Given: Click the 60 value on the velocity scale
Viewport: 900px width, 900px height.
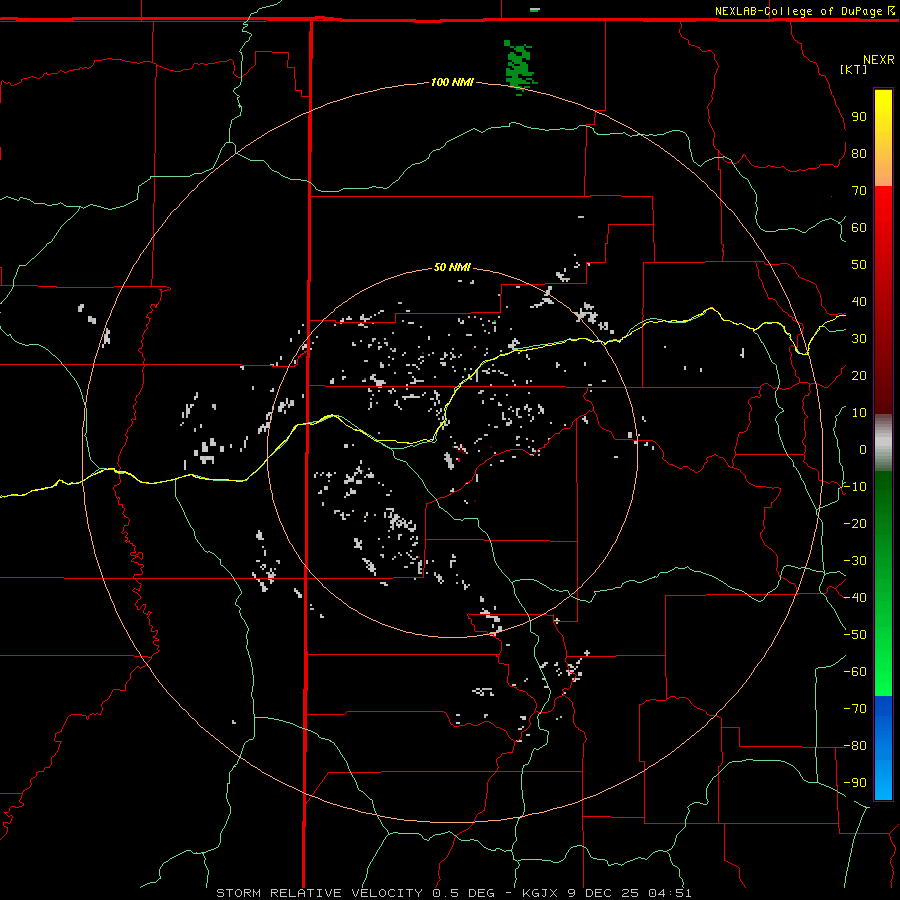Looking at the screenshot, I should tap(859, 228).
